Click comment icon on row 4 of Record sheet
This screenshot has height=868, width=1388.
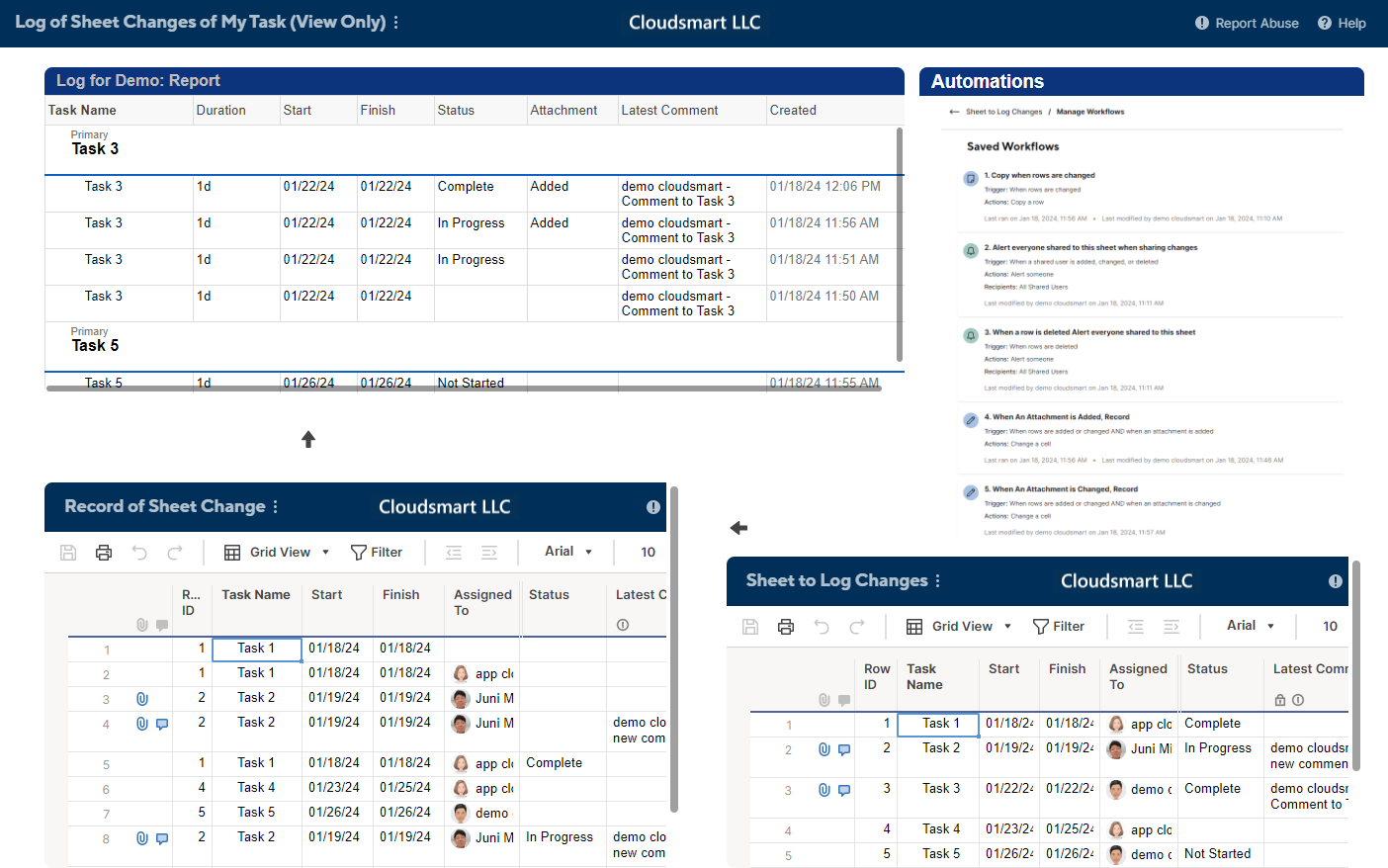pyautogui.click(x=162, y=725)
